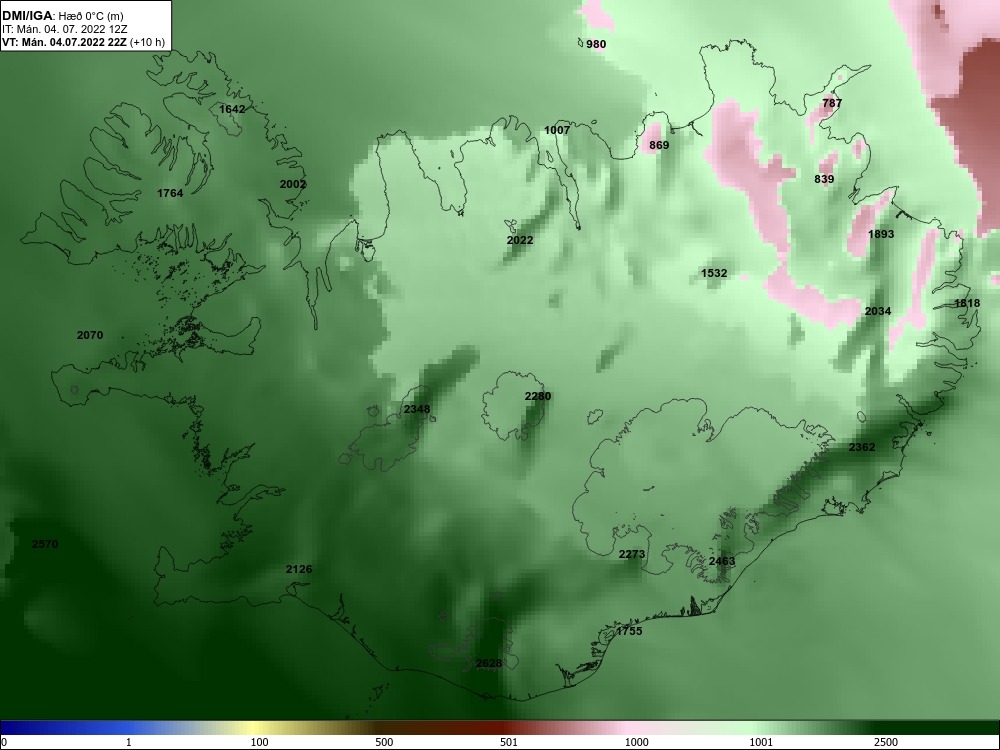
Task: Click the 1818 label on the east coast
Action: point(967,303)
